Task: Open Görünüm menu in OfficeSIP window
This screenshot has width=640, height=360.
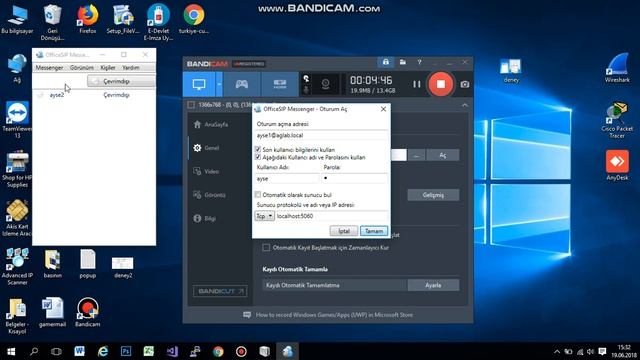Action: 82,67
